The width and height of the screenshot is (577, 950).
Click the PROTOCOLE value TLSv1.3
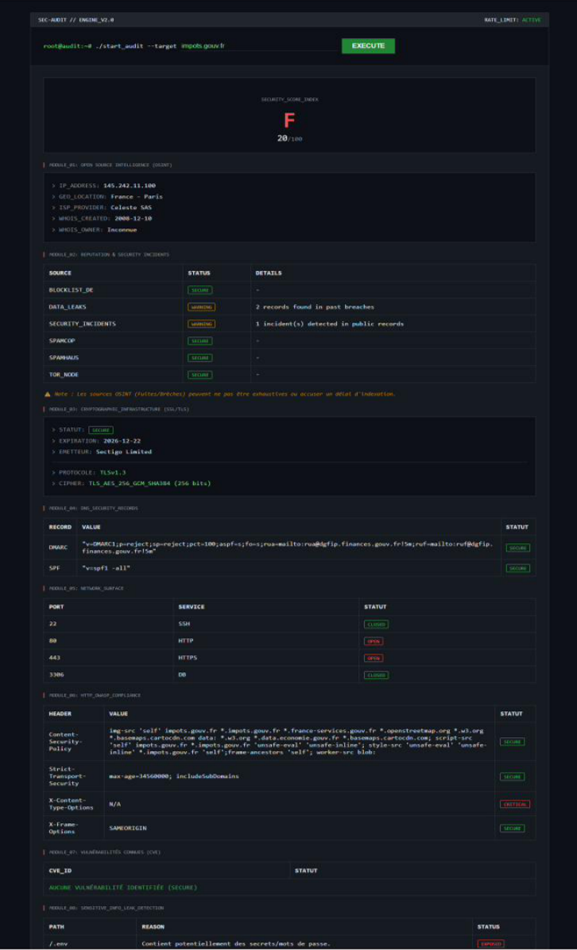tap(113, 473)
